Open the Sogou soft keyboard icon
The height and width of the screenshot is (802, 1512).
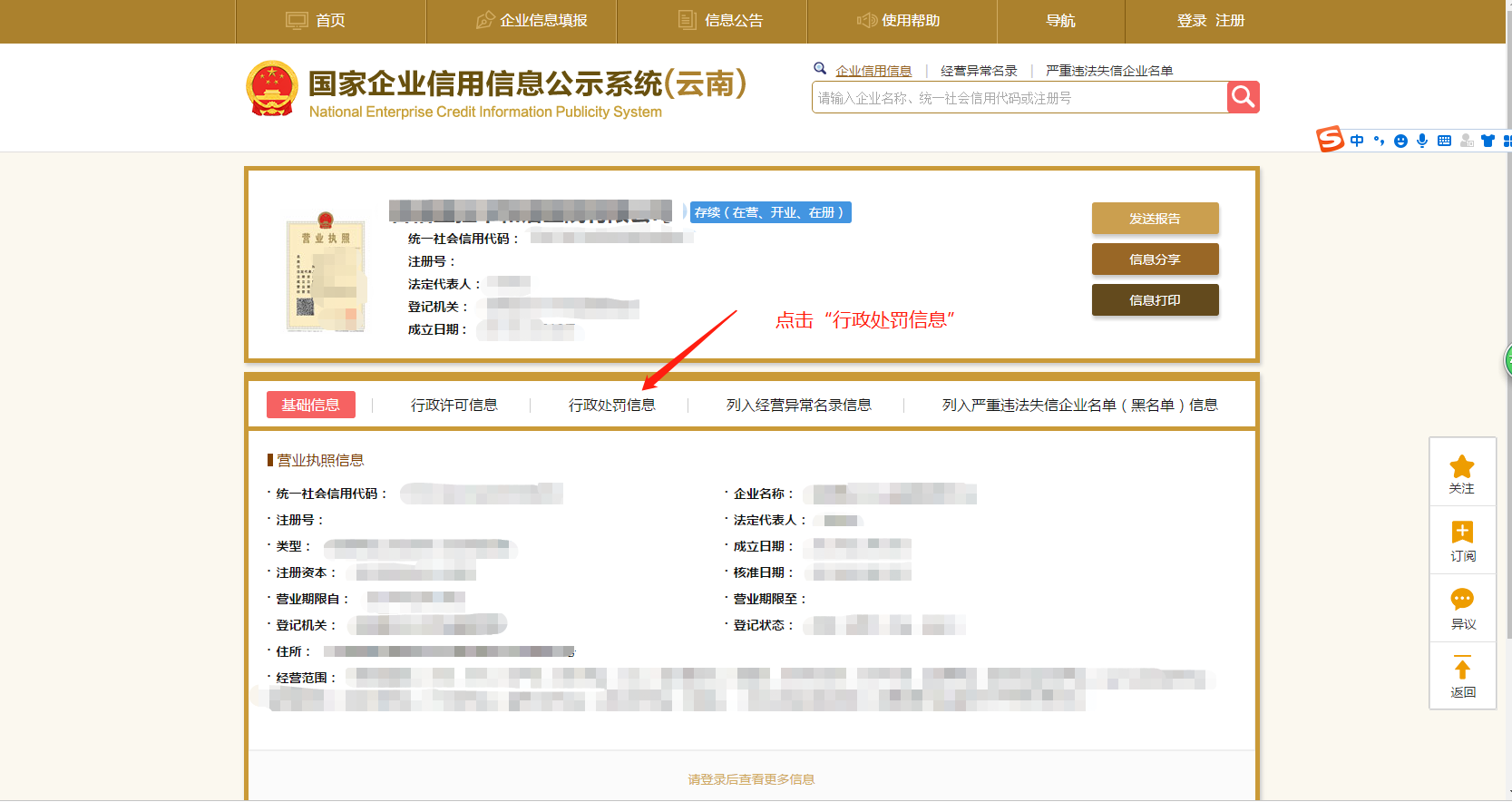[1444, 141]
